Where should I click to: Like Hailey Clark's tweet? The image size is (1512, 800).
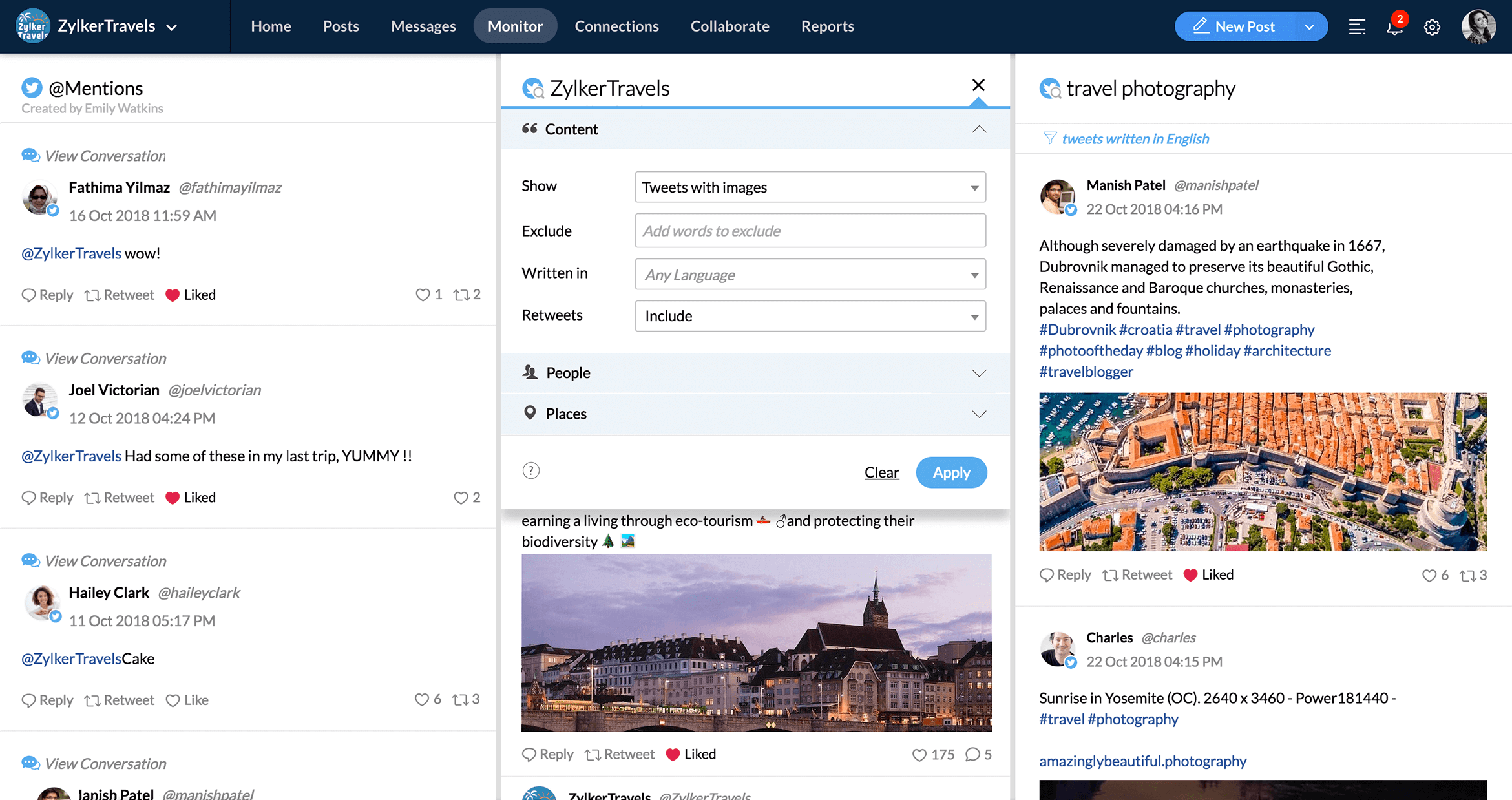(187, 700)
